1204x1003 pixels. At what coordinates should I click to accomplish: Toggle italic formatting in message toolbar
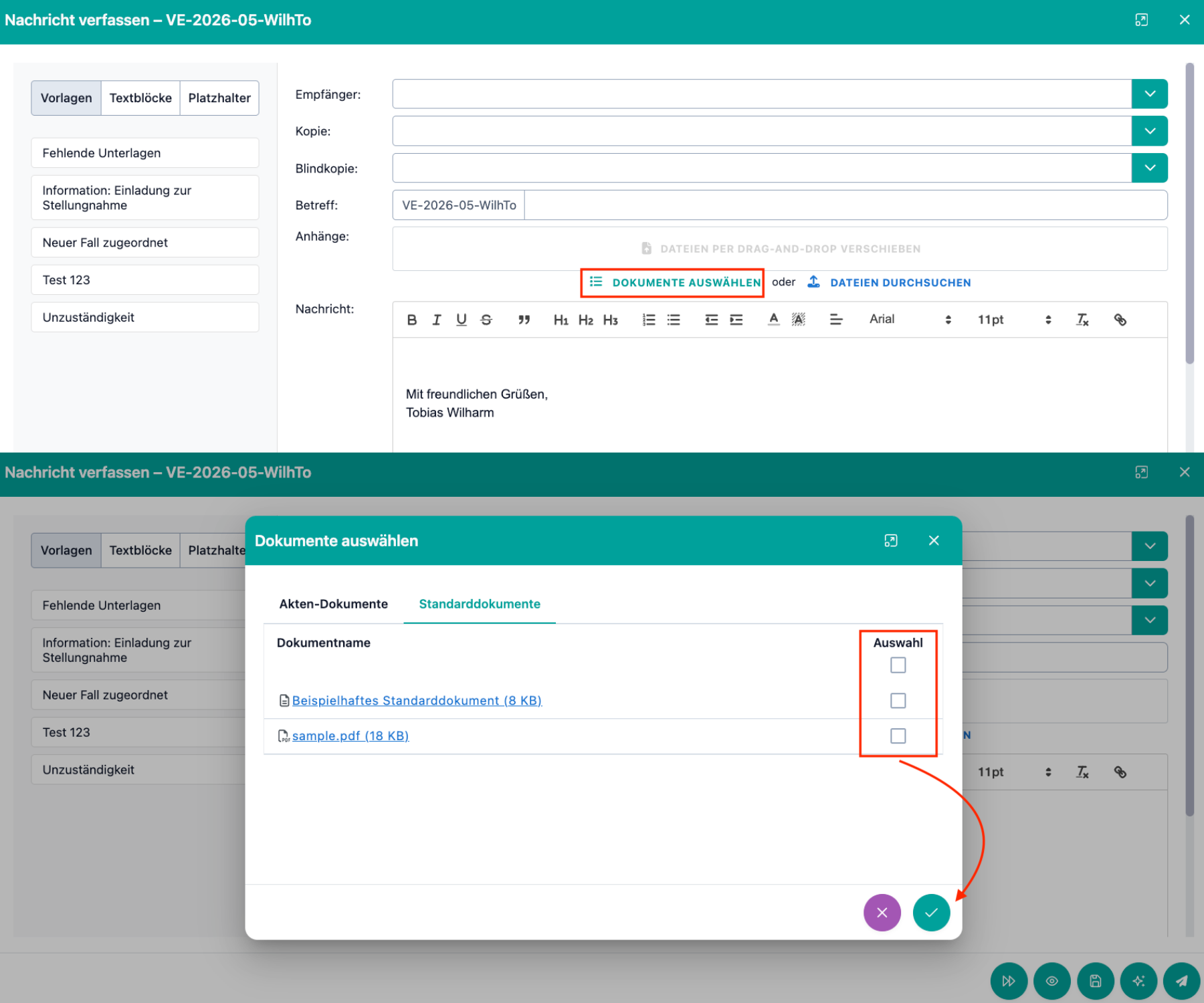tap(437, 320)
